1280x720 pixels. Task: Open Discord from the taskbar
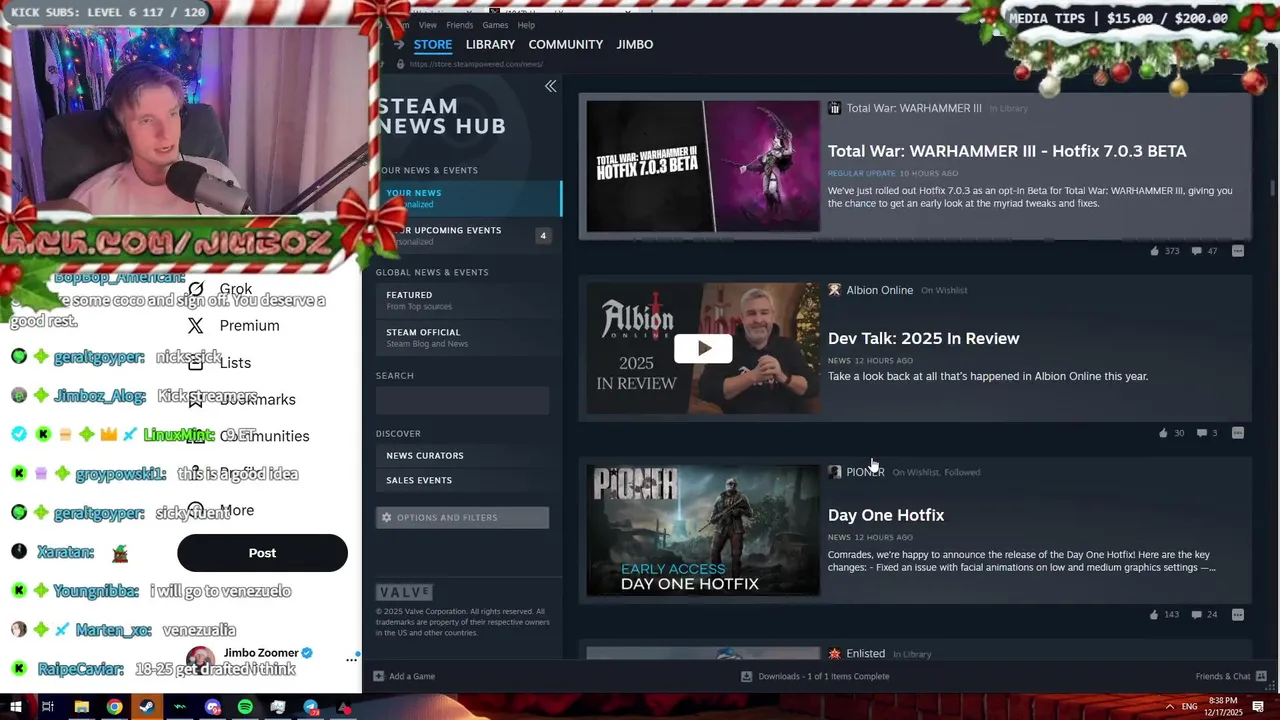[212, 707]
